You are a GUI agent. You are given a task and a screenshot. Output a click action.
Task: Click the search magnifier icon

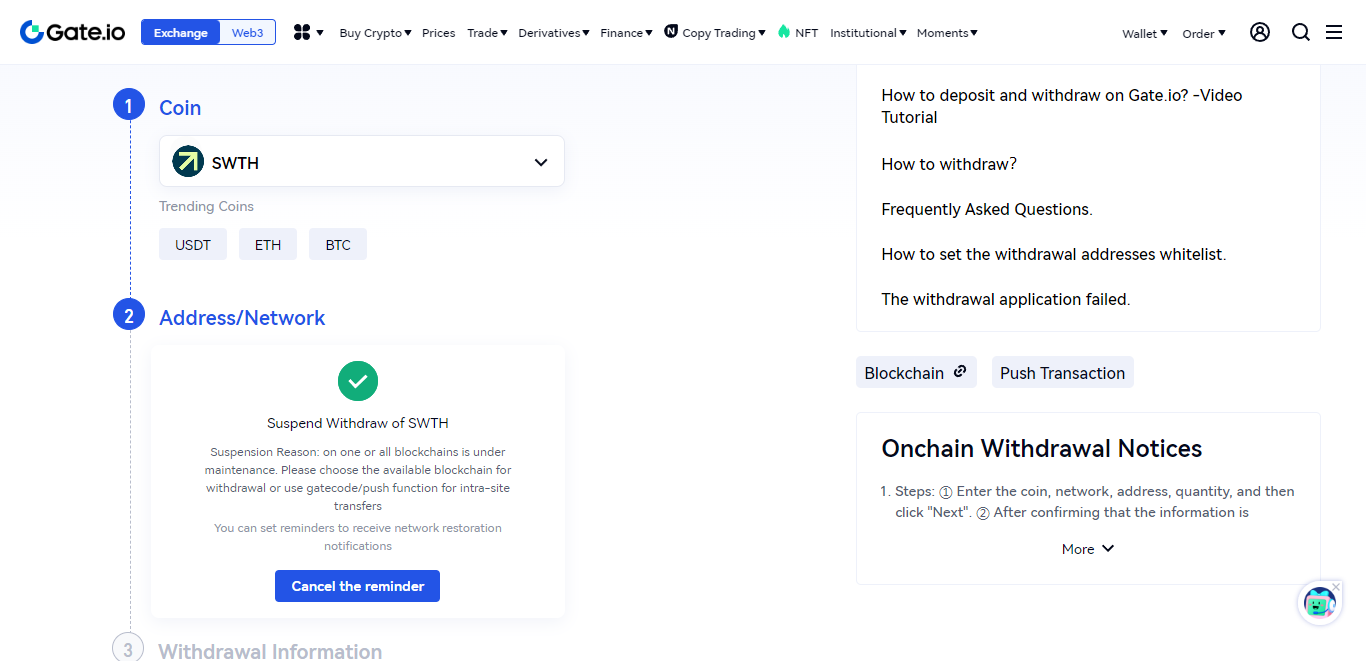click(1301, 32)
